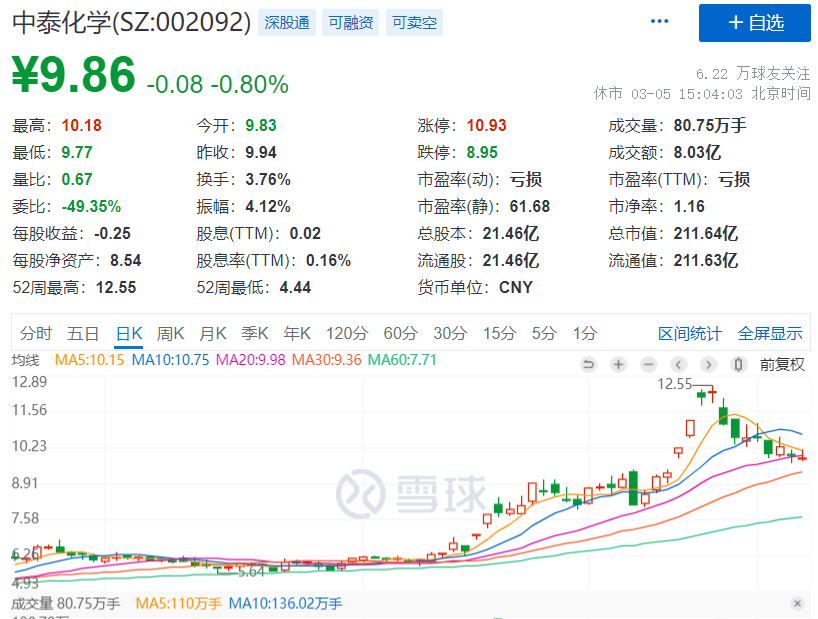
Task: Click the 均线 label
Action: (x=26, y=360)
